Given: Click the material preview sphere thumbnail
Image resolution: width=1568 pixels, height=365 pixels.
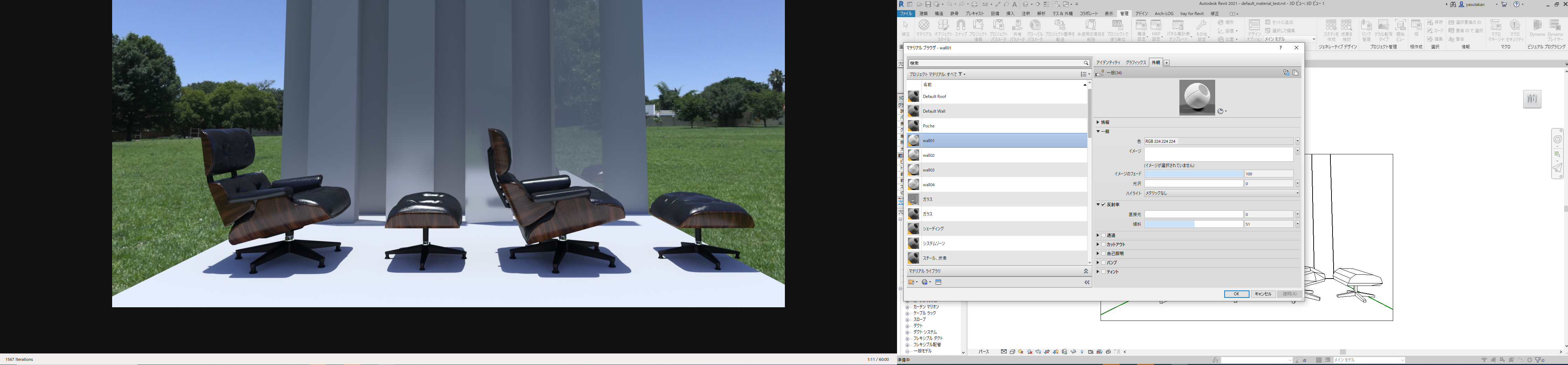Looking at the screenshot, I should click(x=1197, y=97).
